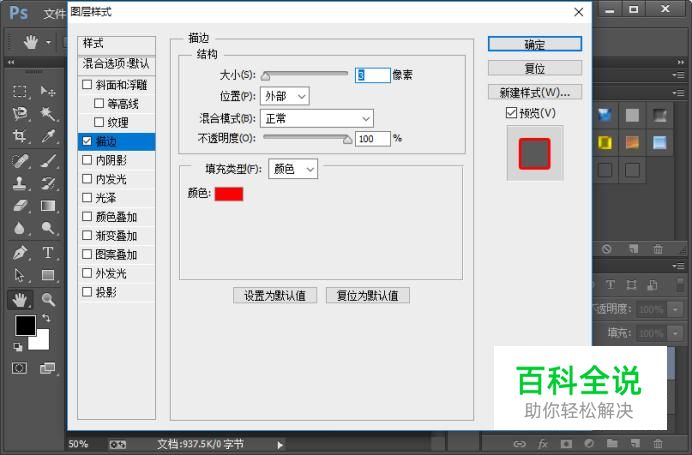Select the Pen tool
692x455 pixels.
[19, 253]
